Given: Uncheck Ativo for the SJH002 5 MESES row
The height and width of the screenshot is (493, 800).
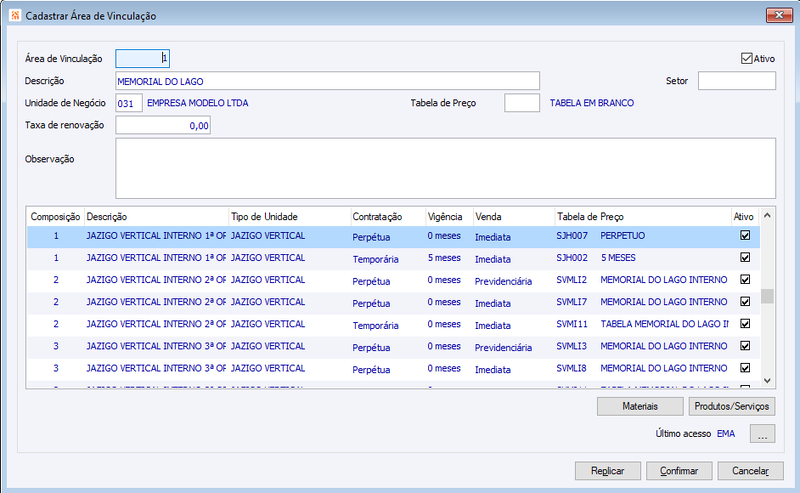Looking at the screenshot, I should (745, 257).
